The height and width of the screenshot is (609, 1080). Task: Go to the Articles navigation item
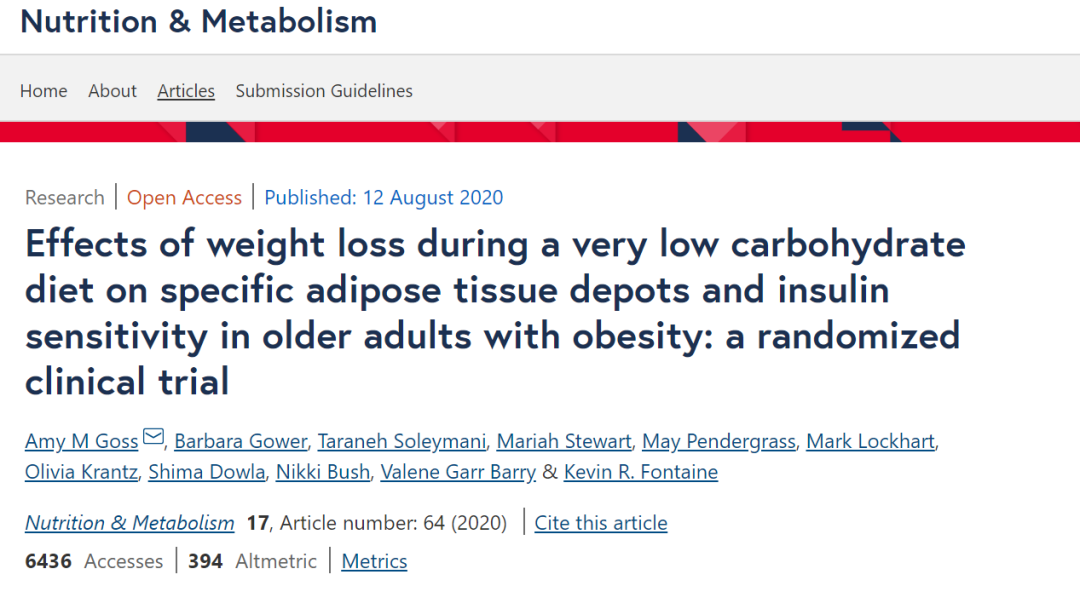(186, 91)
